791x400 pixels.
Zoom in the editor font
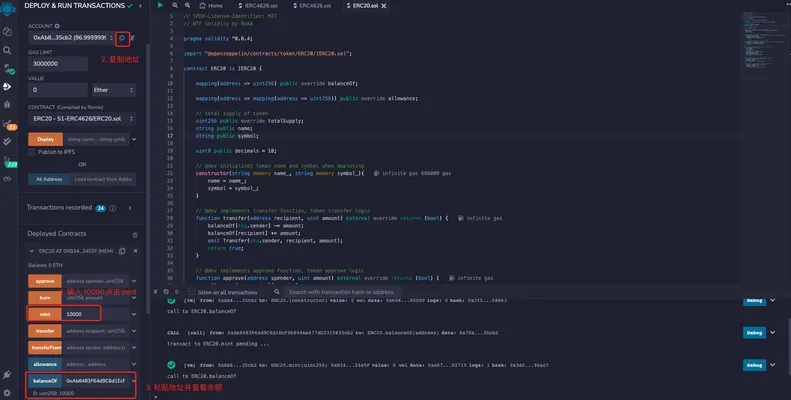click(187, 5)
